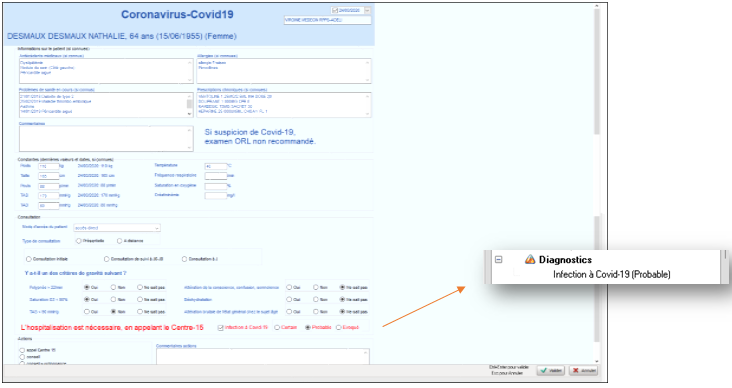This screenshot has width=732, height=388.
Task: Click the Pouls input field
Action: point(49,186)
